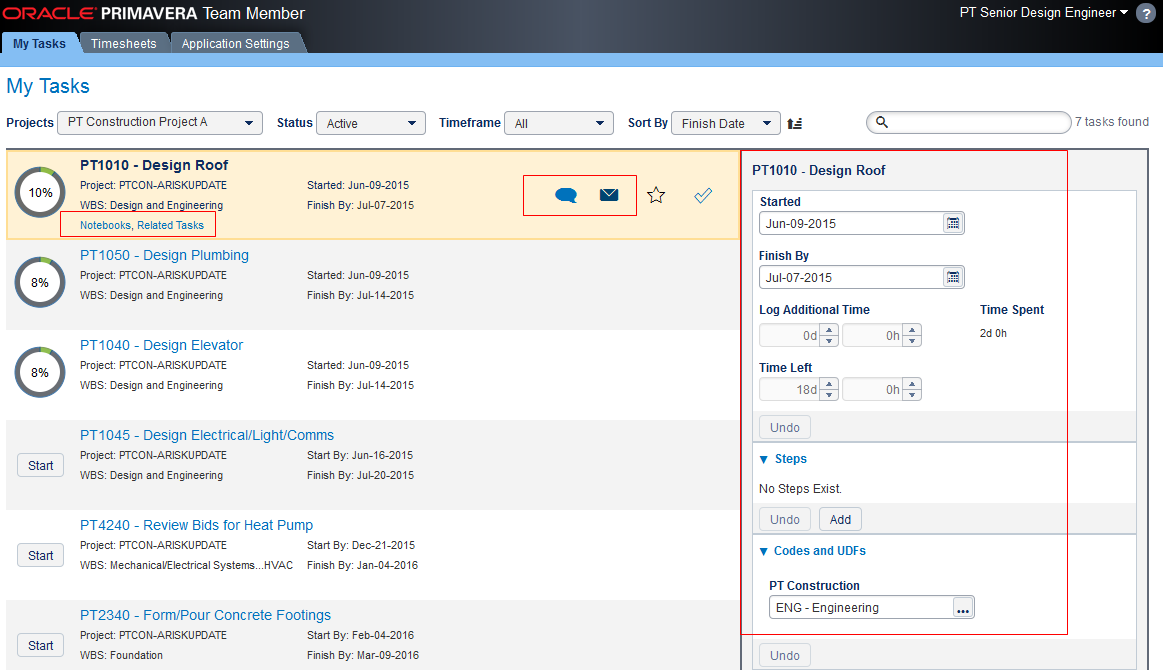Open the Timeframe dropdown
1163x670 pixels.
(559, 123)
